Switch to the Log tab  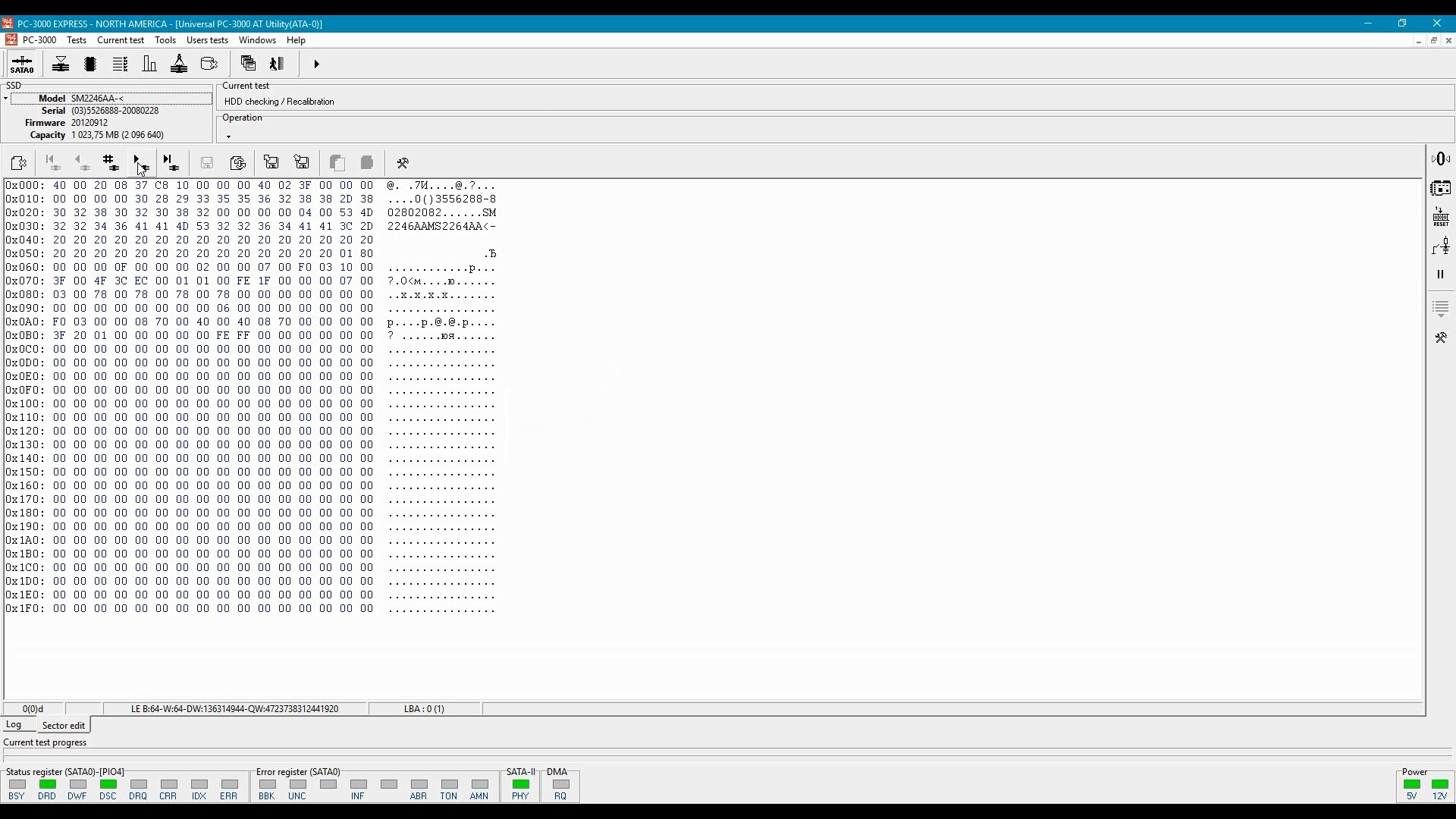click(x=14, y=725)
